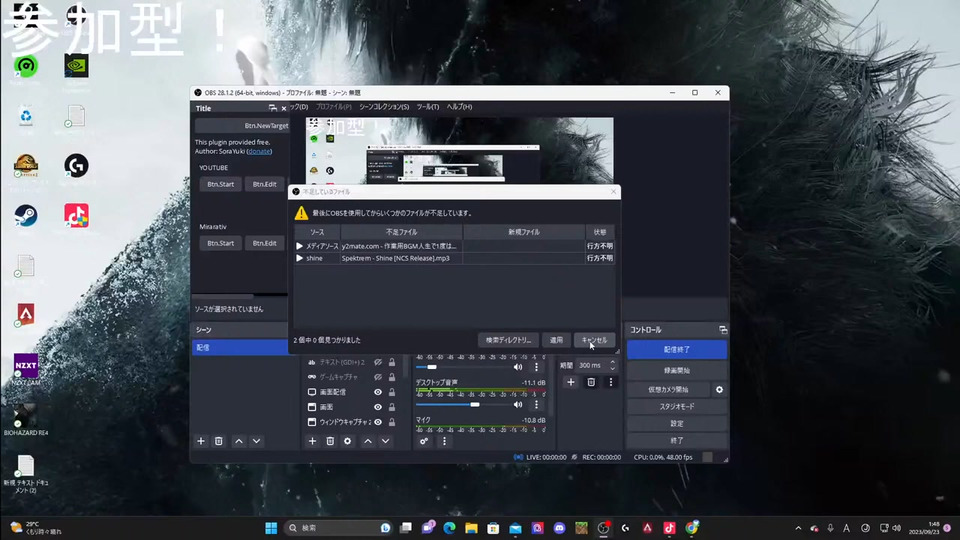Click Btn.Start under YOUTUBE
The image size is (960, 540).
(x=220, y=184)
